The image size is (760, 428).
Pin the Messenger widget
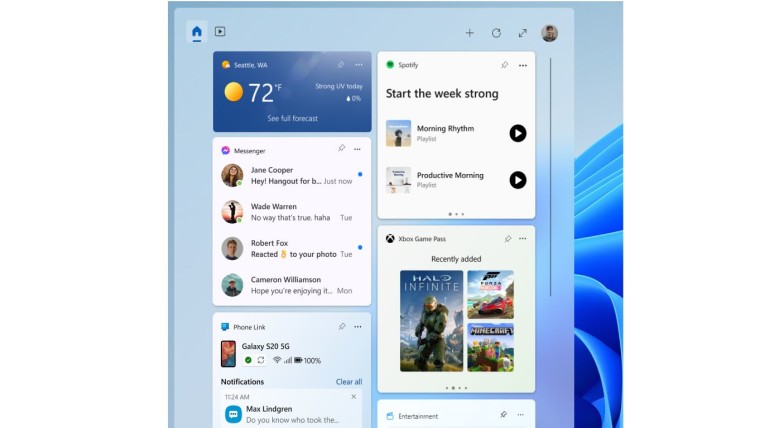pos(341,149)
